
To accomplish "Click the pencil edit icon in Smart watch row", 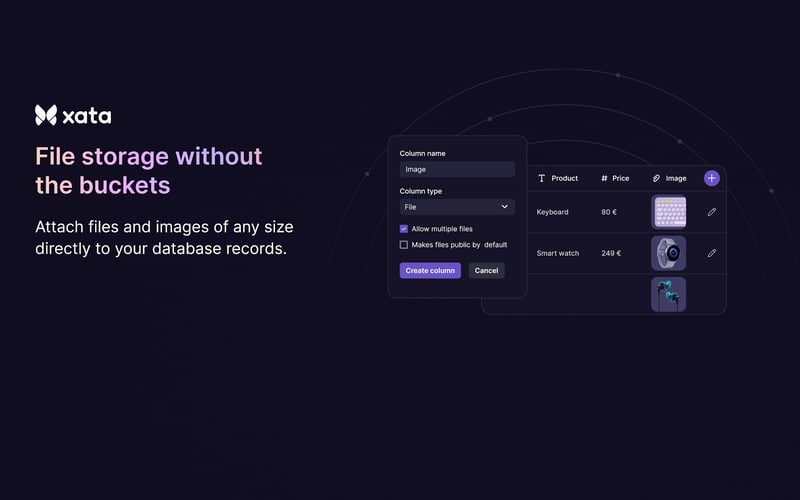I will [x=712, y=253].
